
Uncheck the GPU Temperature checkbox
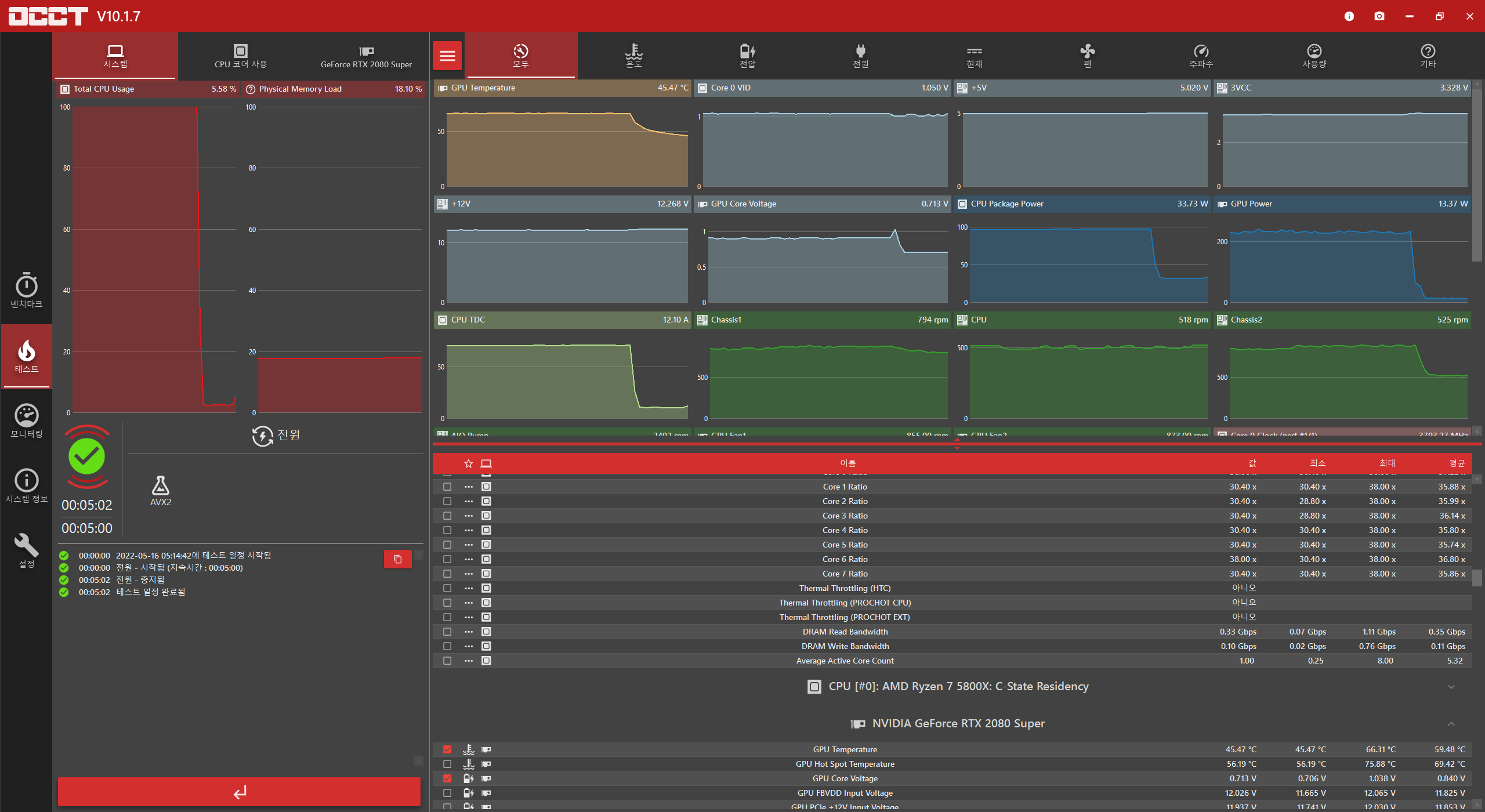(x=447, y=749)
